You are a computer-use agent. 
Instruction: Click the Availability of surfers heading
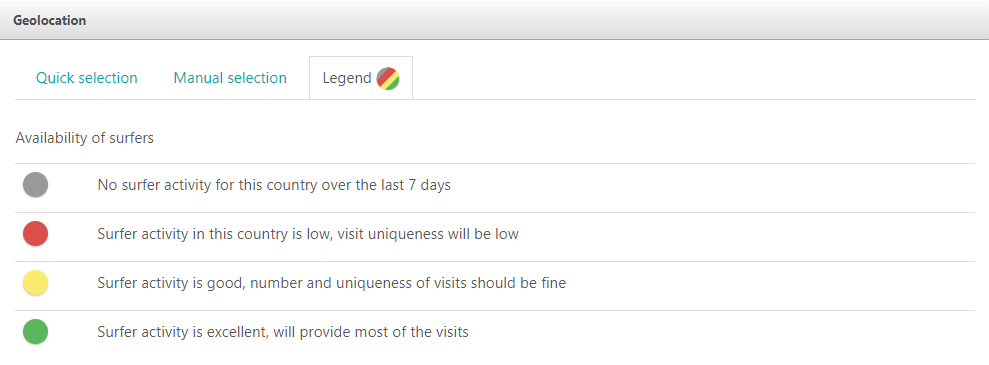[85, 138]
